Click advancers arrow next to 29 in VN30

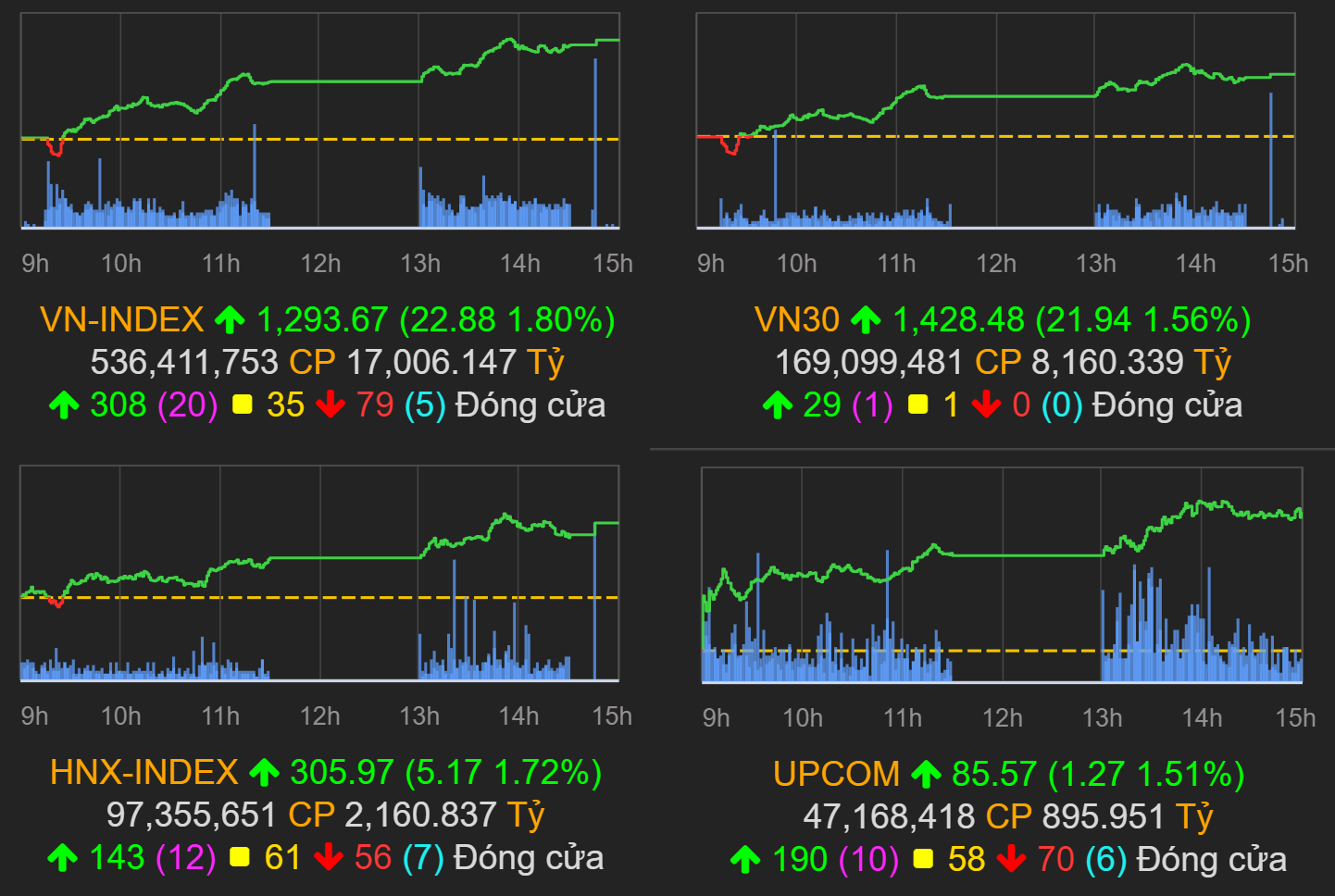click(778, 405)
